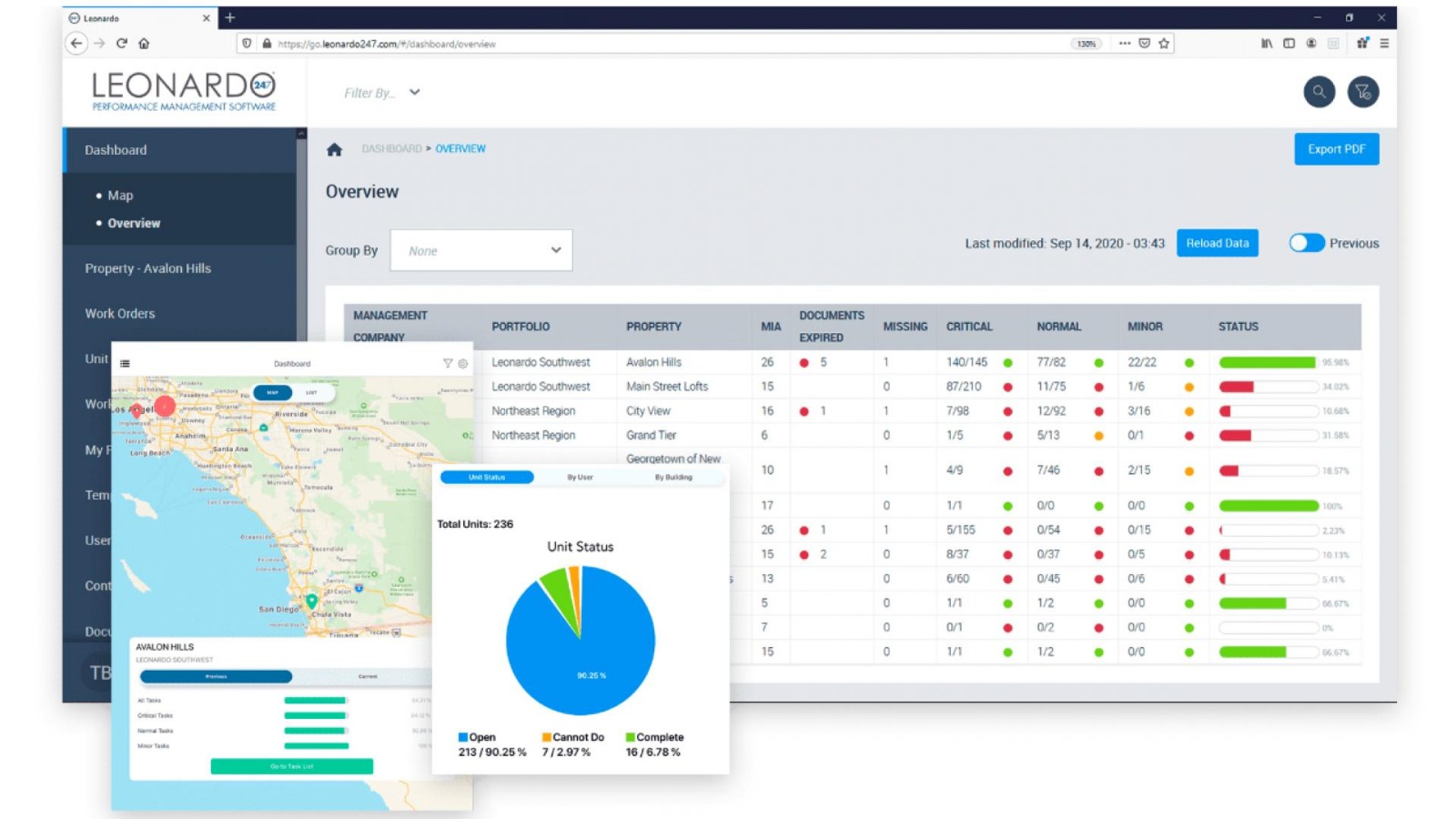Sort by the CRITICAL column header
Viewport: 1456px width, 819px height.
969,327
